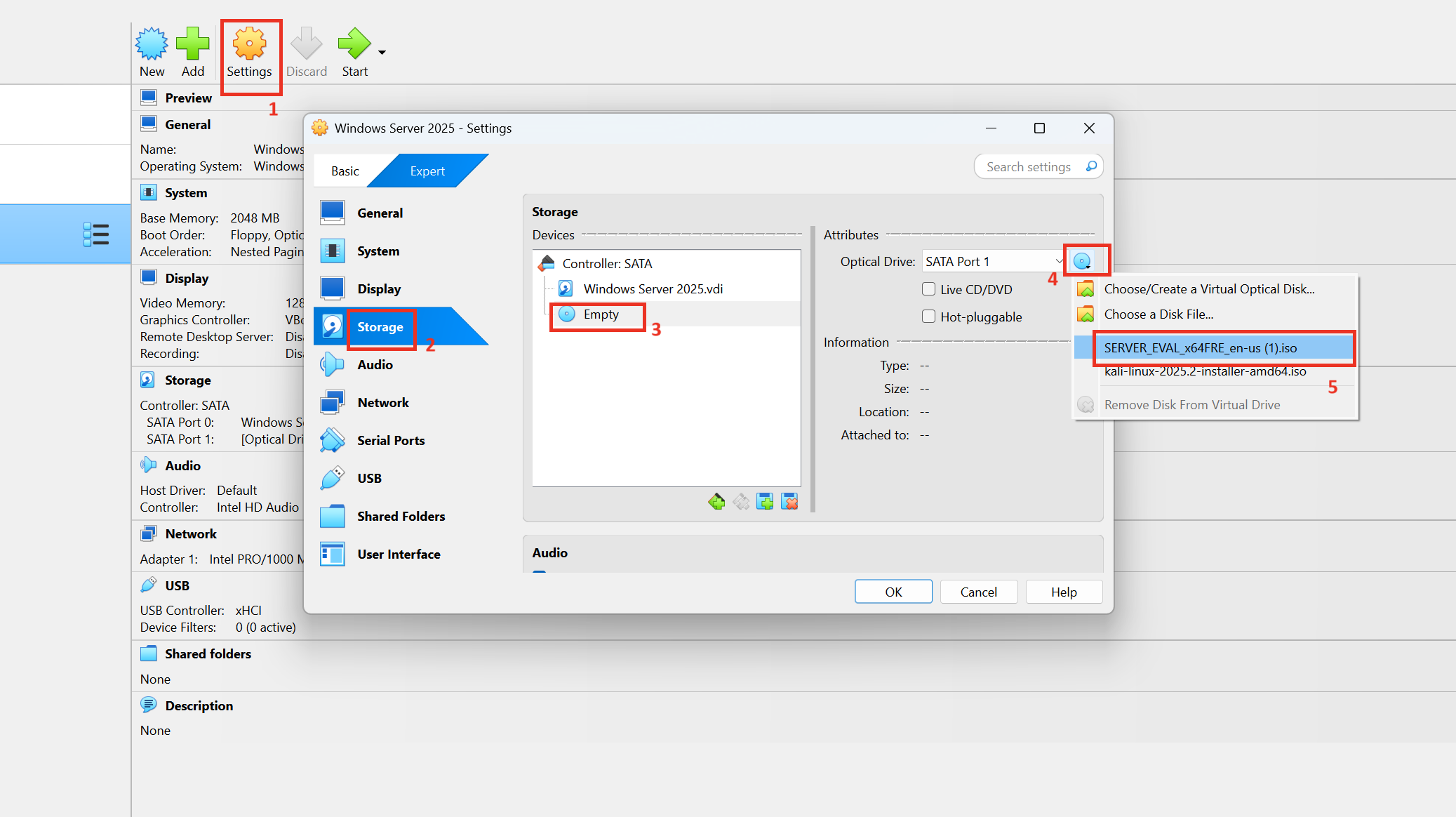The height and width of the screenshot is (817, 1456).
Task: Click SATA Port 1 in details pane
Action: click(x=180, y=439)
